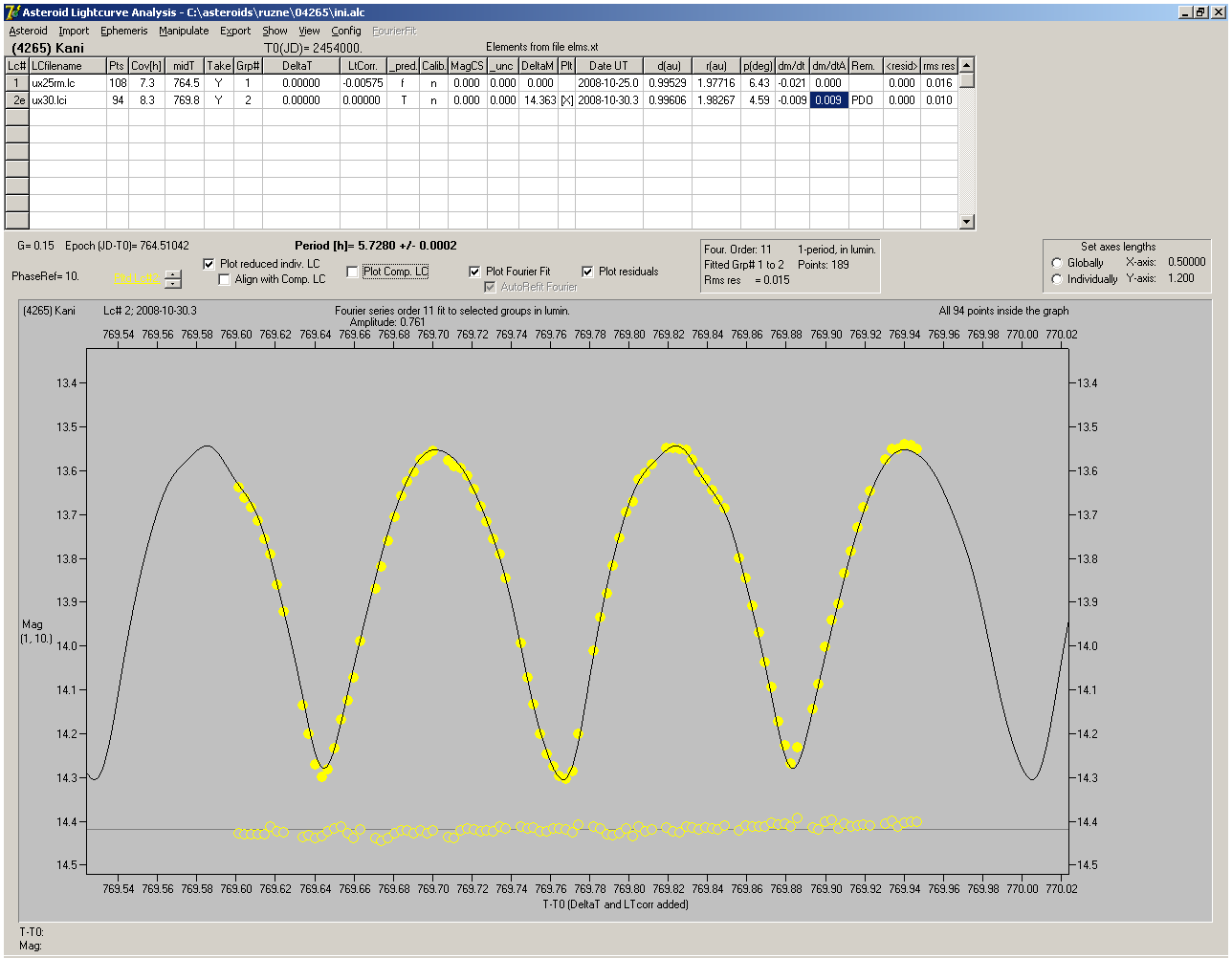Click the (4265) Kani asteroid name heading
The height and width of the screenshot is (958, 1232).
[x=48, y=48]
